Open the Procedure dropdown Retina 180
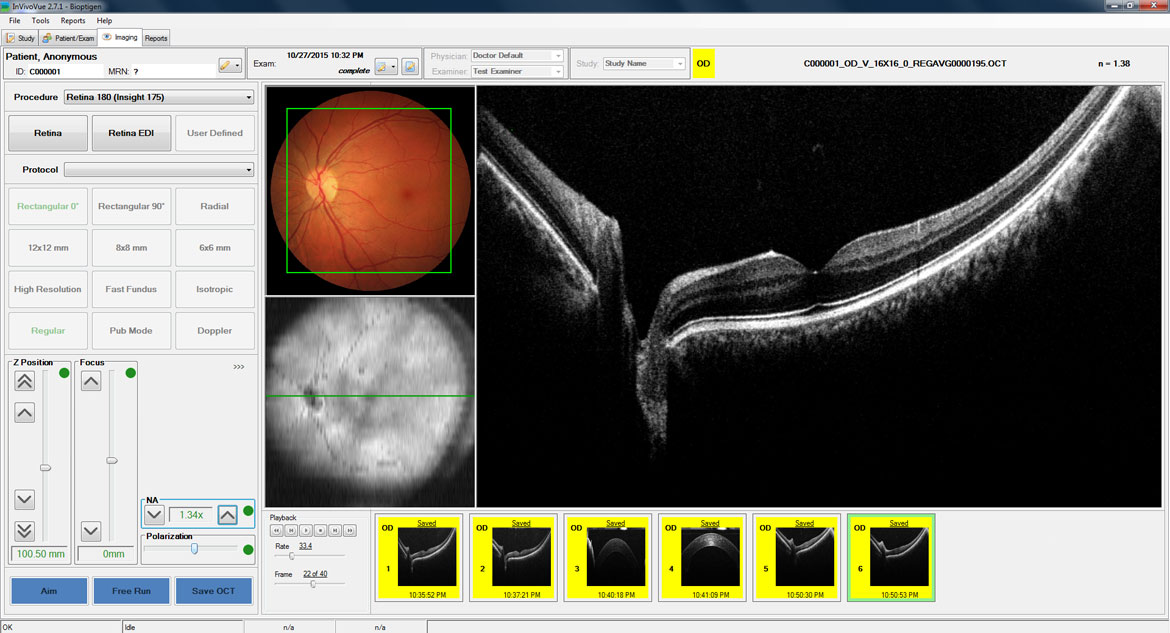Viewport: 1170px width, 633px height. 158,97
